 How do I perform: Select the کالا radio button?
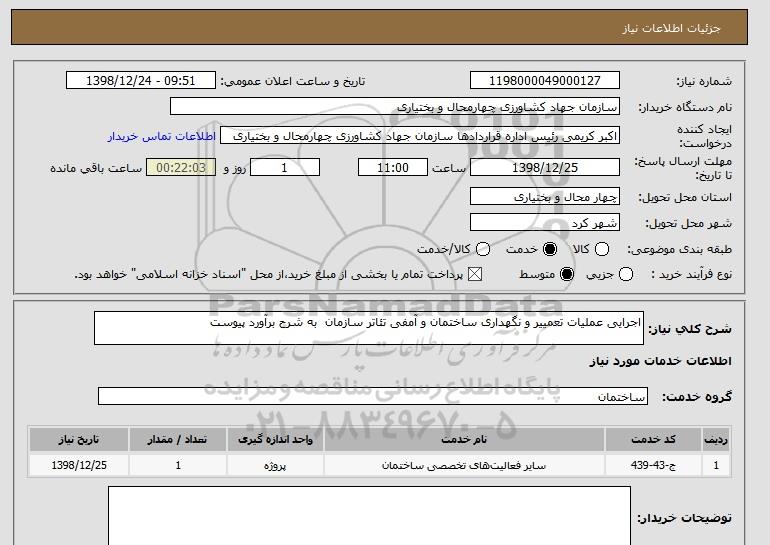click(x=602, y=249)
